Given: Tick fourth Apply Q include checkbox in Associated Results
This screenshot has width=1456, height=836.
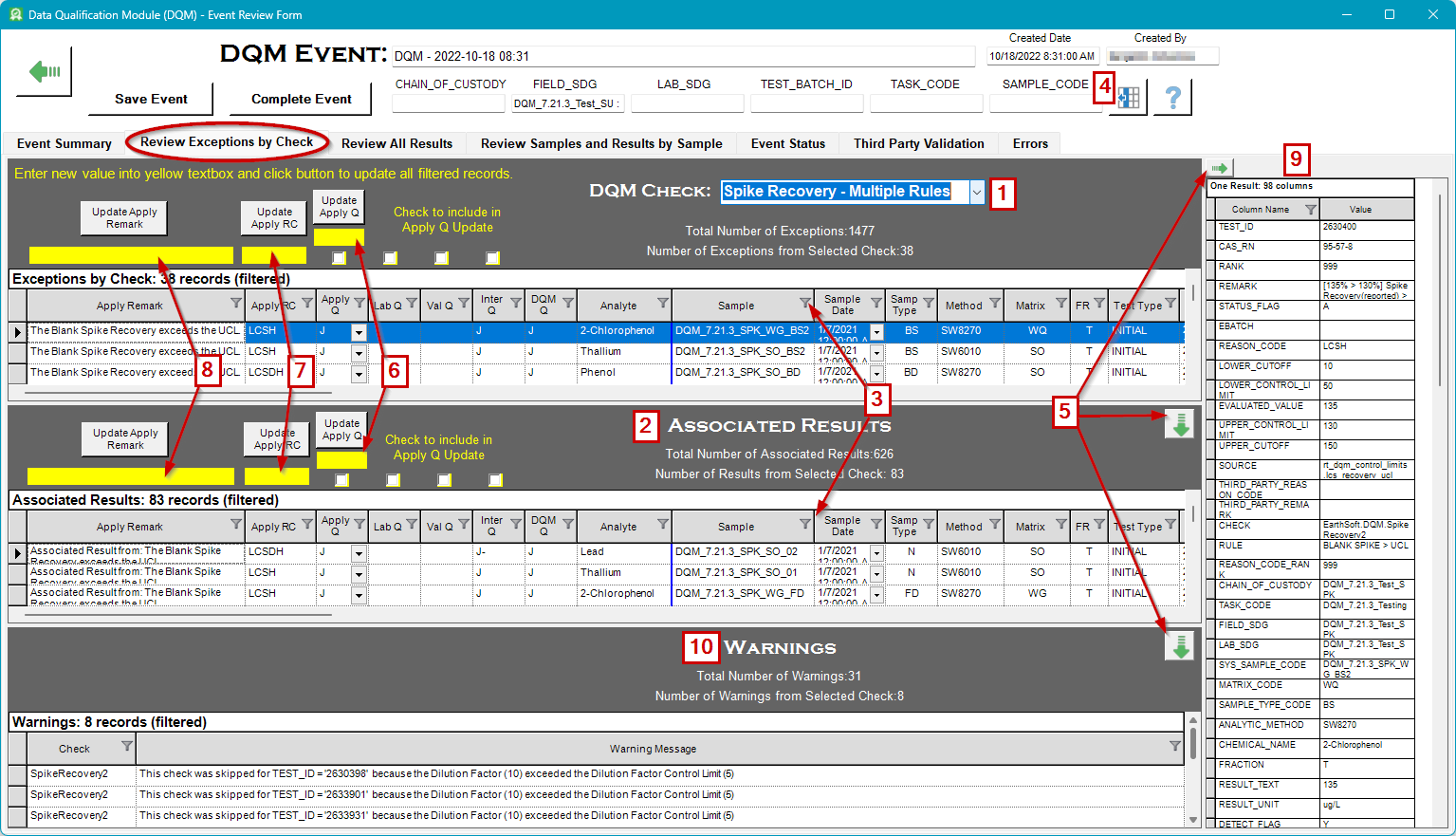Looking at the screenshot, I should pos(495,480).
